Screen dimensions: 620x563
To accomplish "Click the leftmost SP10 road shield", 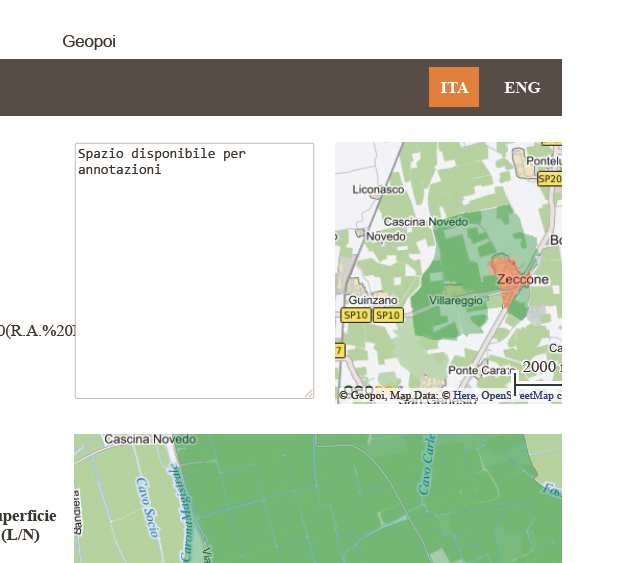I will (x=355, y=315).
